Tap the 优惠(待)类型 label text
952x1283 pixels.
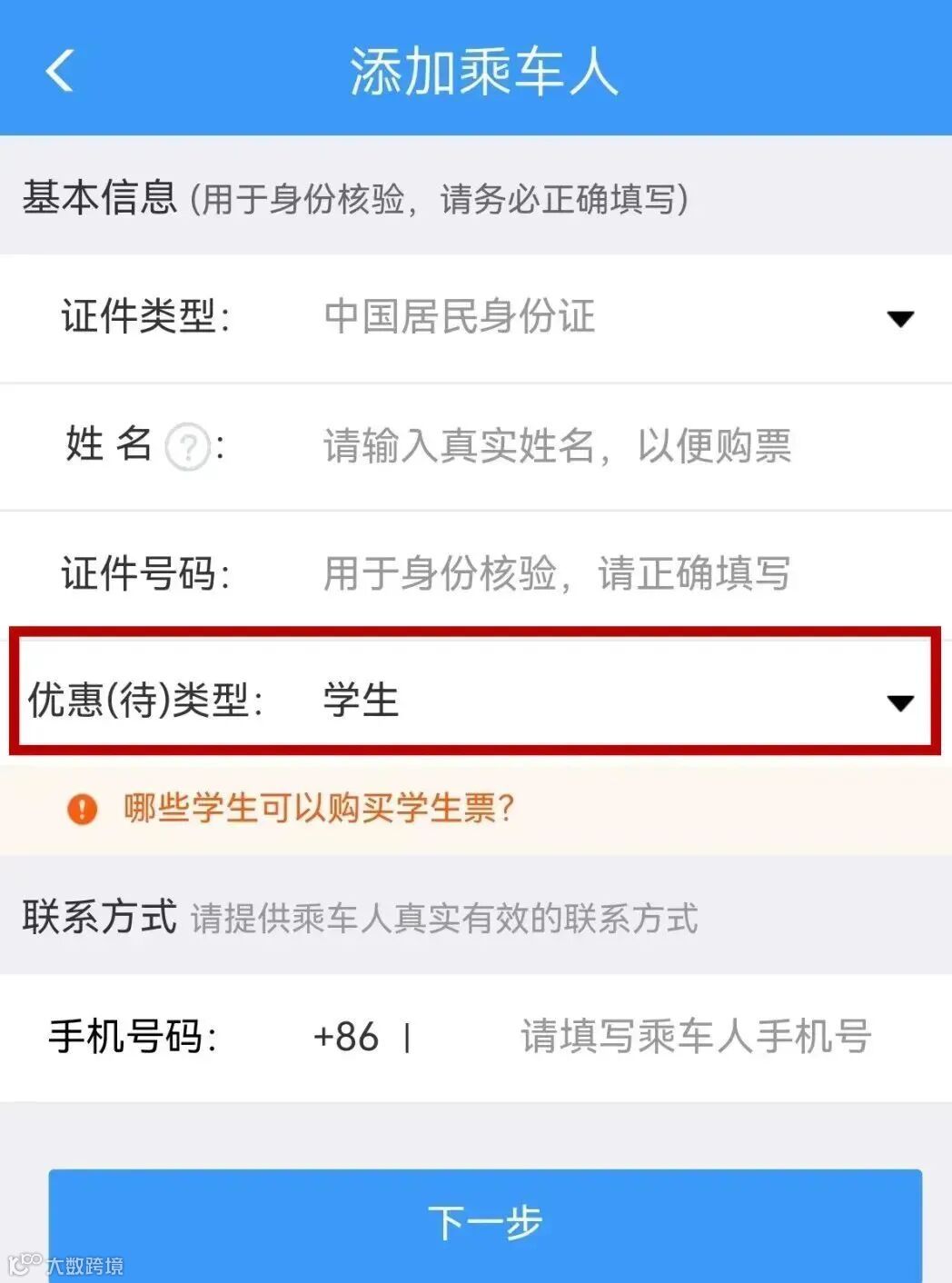point(145,700)
